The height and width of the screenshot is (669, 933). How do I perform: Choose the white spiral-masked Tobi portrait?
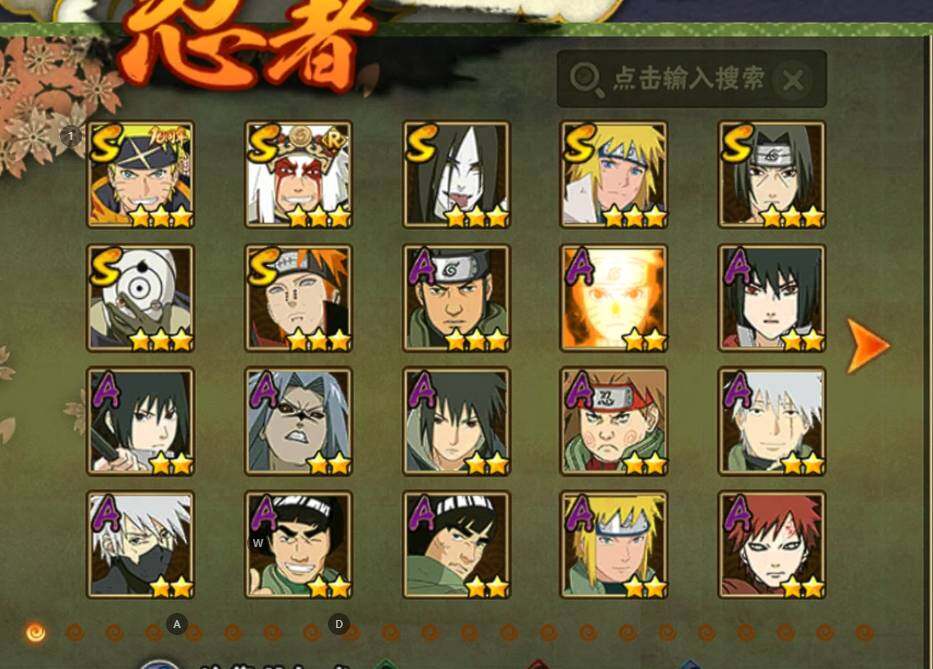[140, 298]
